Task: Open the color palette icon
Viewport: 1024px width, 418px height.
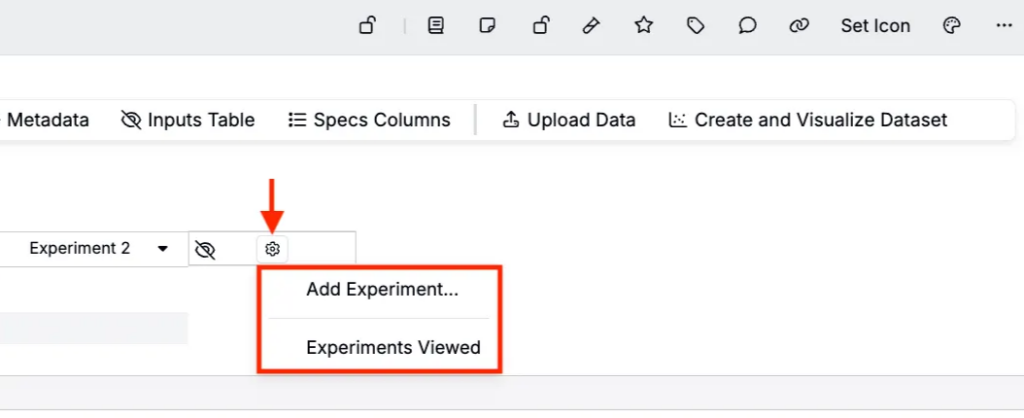Action: point(952,26)
